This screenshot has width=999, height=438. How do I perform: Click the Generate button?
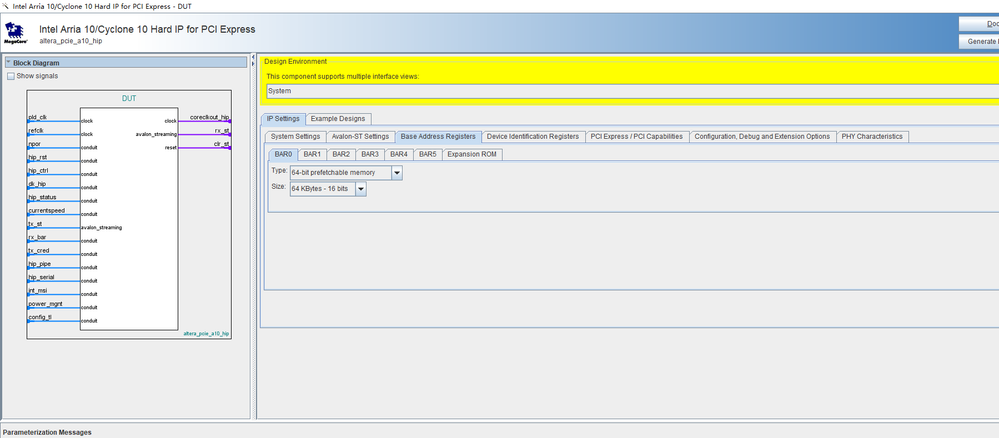point(979,41)
